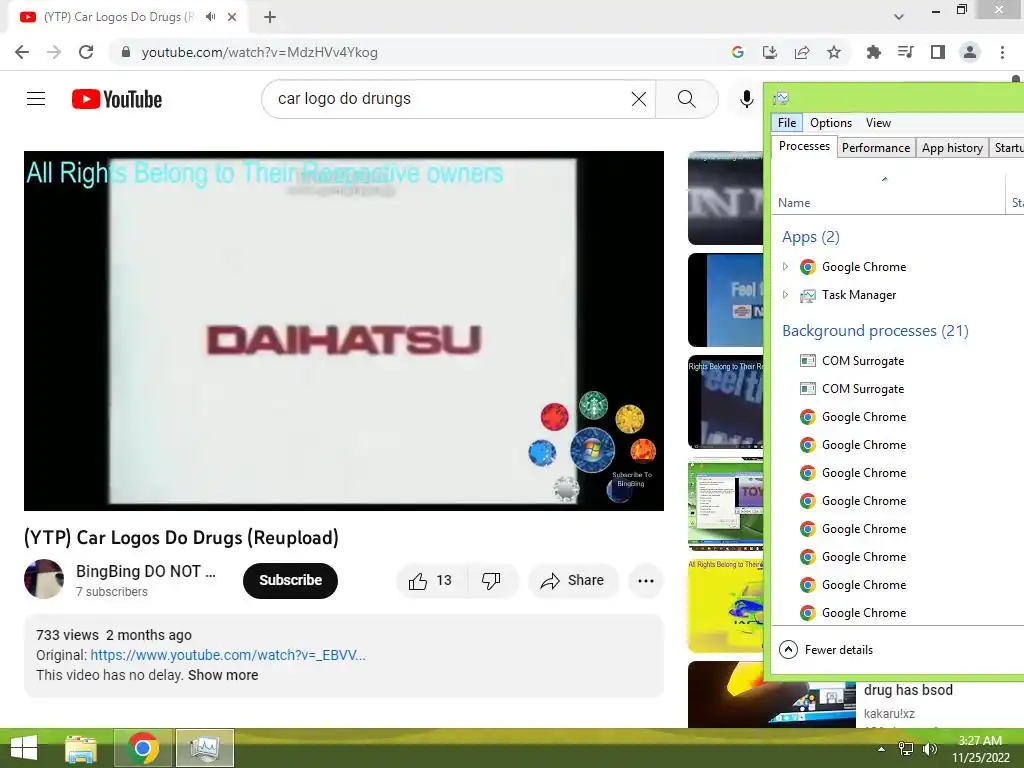The height and width of the screenshot is (768, 1024).
Task: Subscribe to BingBing channel
Action: click(x=291, y=581)
